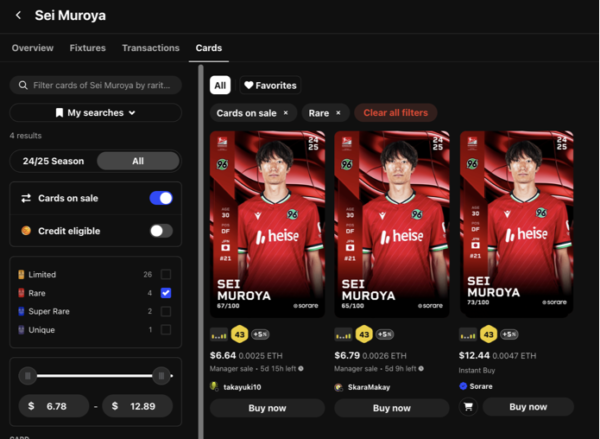Click the 43 score badge on Sorare card

tap(489, 335)
